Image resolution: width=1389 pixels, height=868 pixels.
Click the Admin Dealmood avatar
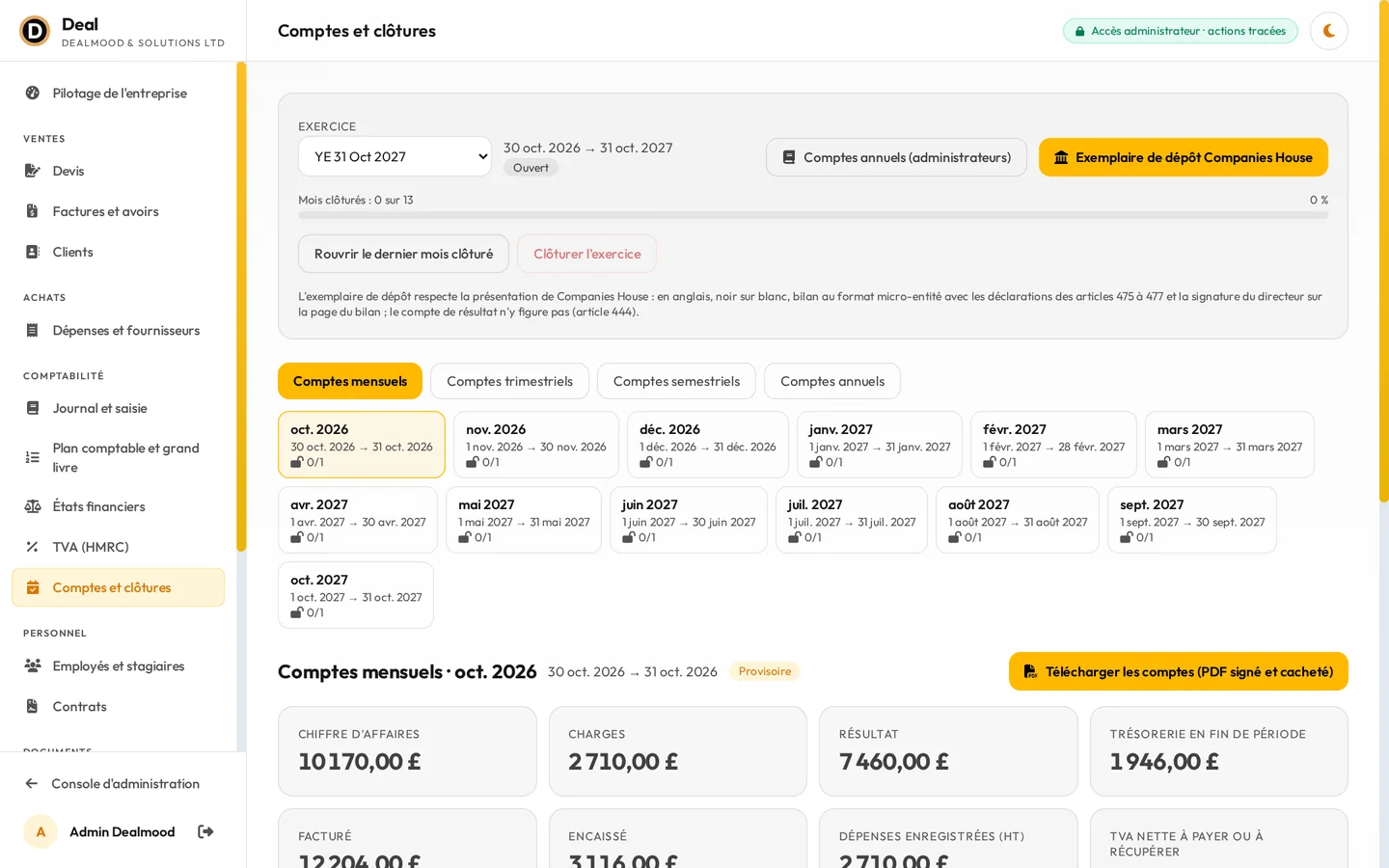tap(41, 831)
